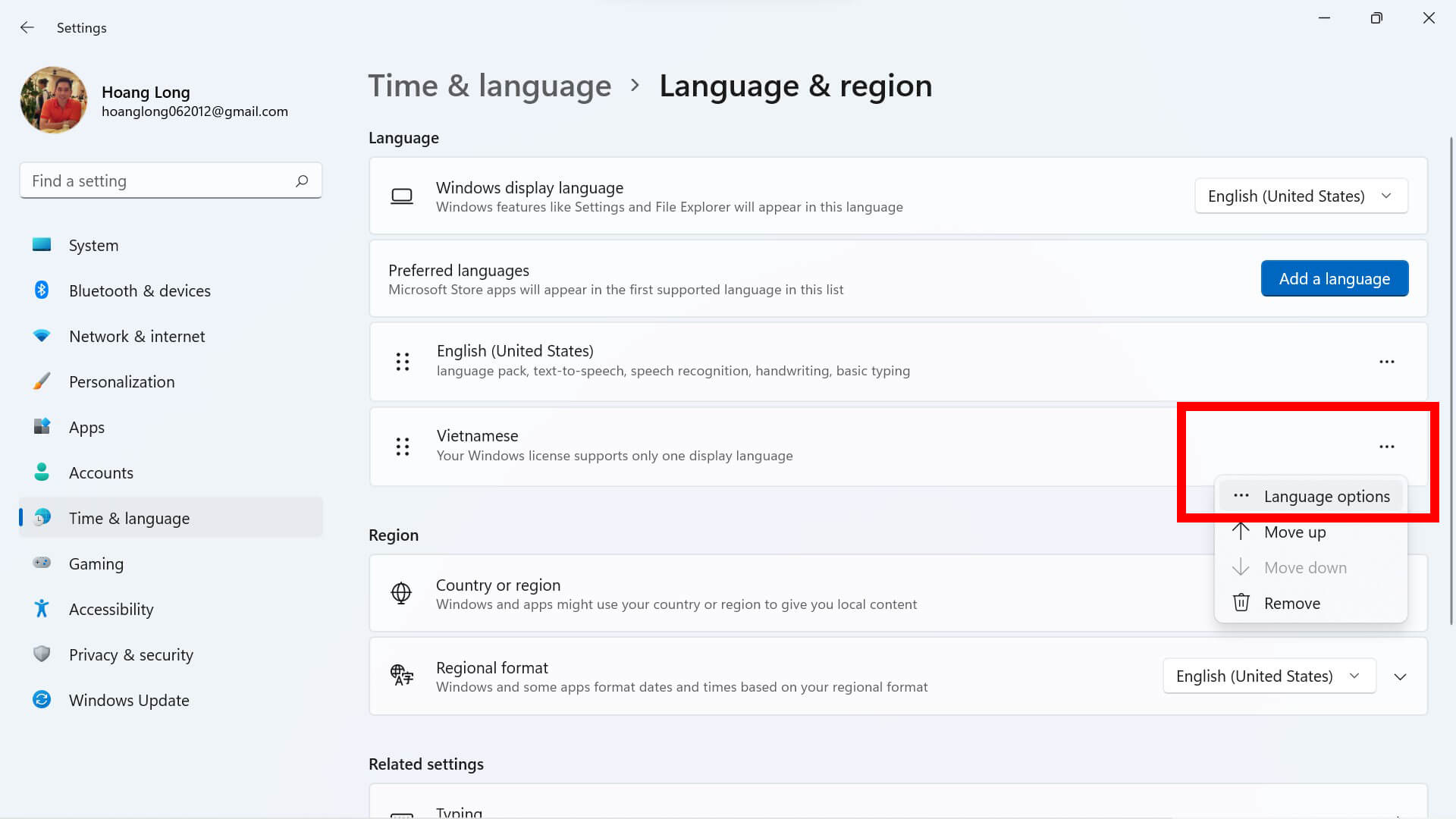Image resolution: width=1456 pixels, height=819 pixels.
Task: Restore down the Settings window
Action: pyautogui.click(x=1376, y=17)
